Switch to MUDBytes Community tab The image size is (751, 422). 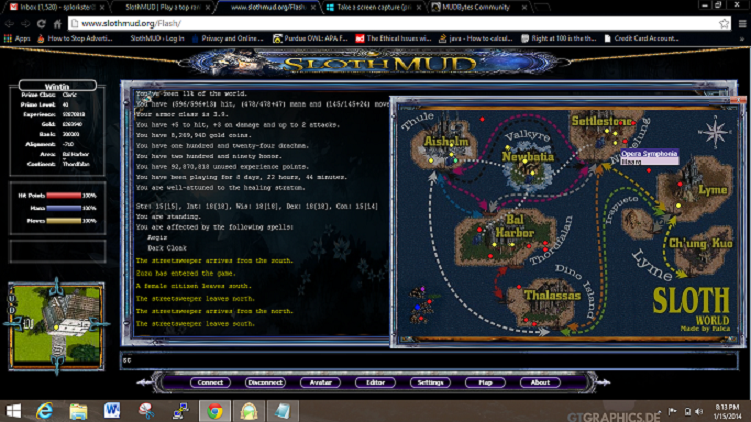479,7
